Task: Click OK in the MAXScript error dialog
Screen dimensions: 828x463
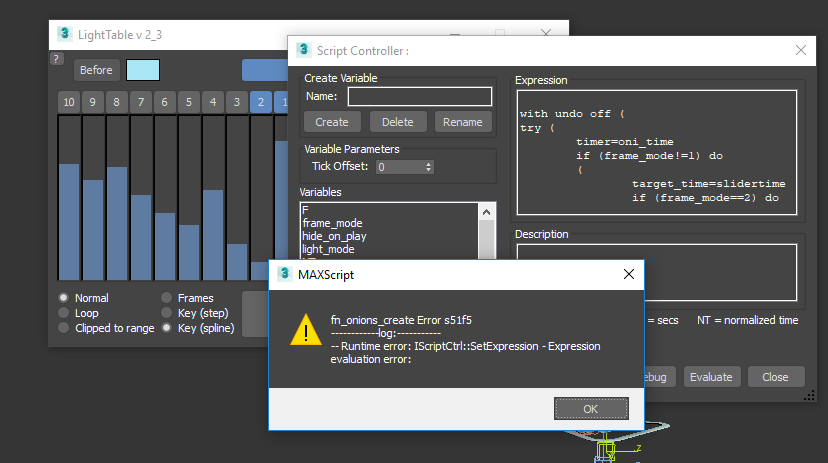Action: point(591,409)
